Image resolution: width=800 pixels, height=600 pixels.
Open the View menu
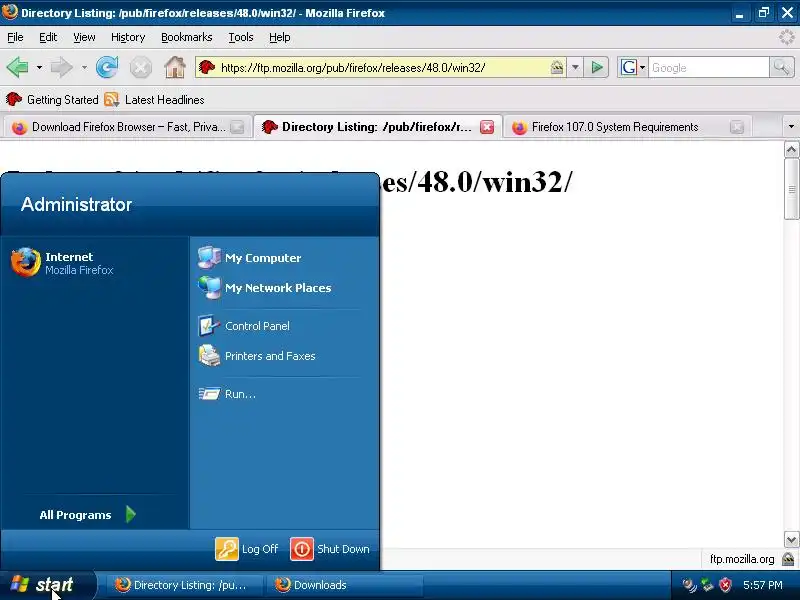(84, 37)
